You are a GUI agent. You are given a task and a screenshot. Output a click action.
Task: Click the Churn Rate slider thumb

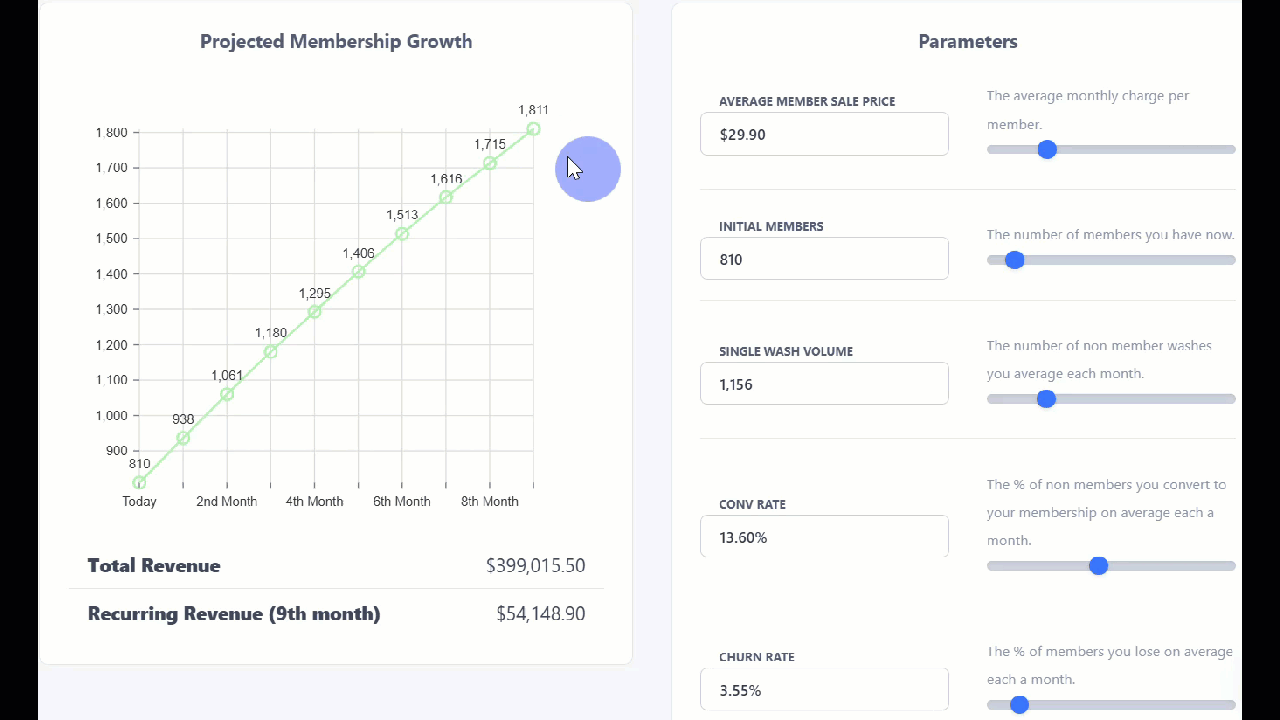1019,705
